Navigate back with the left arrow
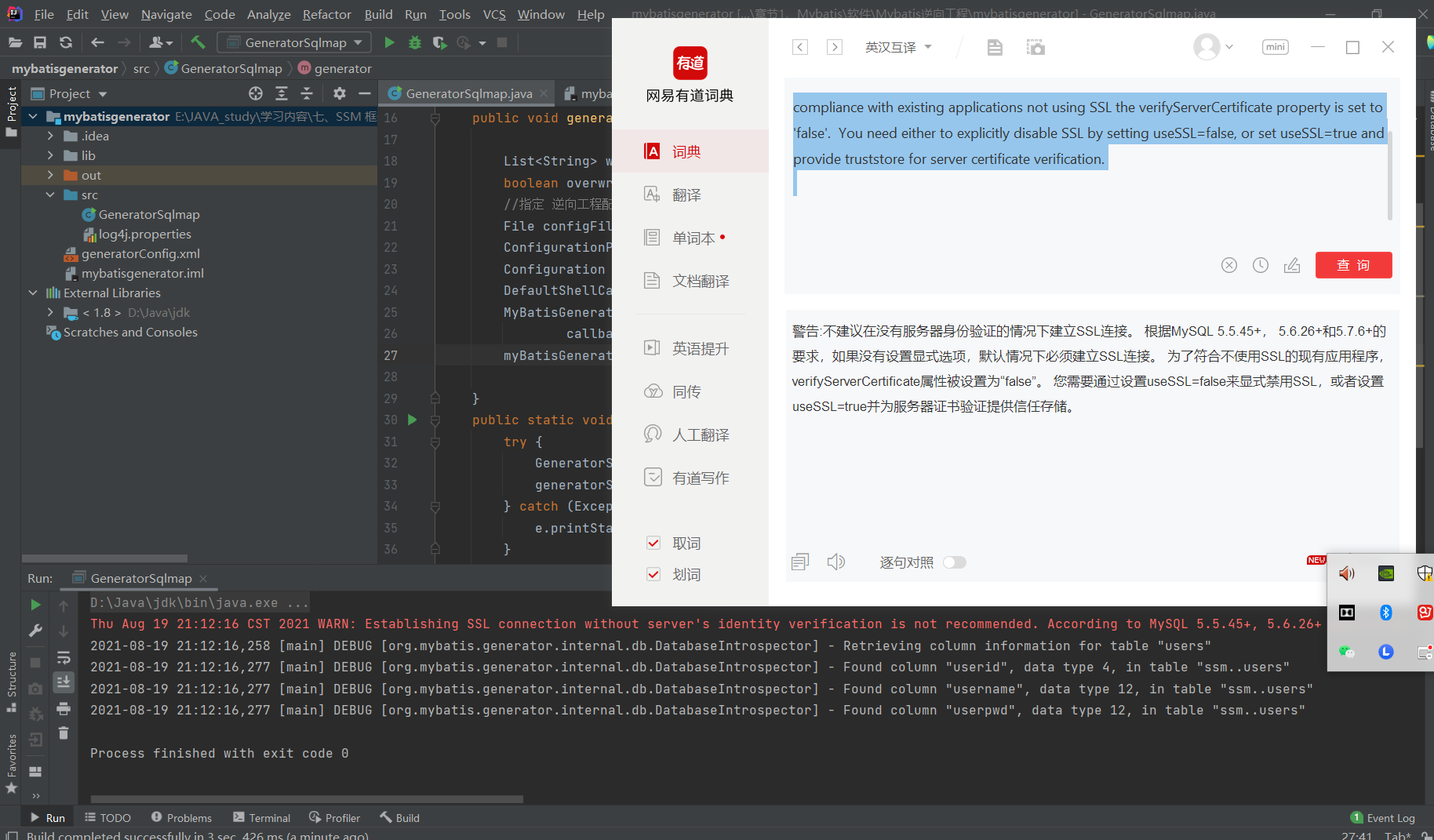The height and width of the screenshot is (840, 1434). point(97,42)
